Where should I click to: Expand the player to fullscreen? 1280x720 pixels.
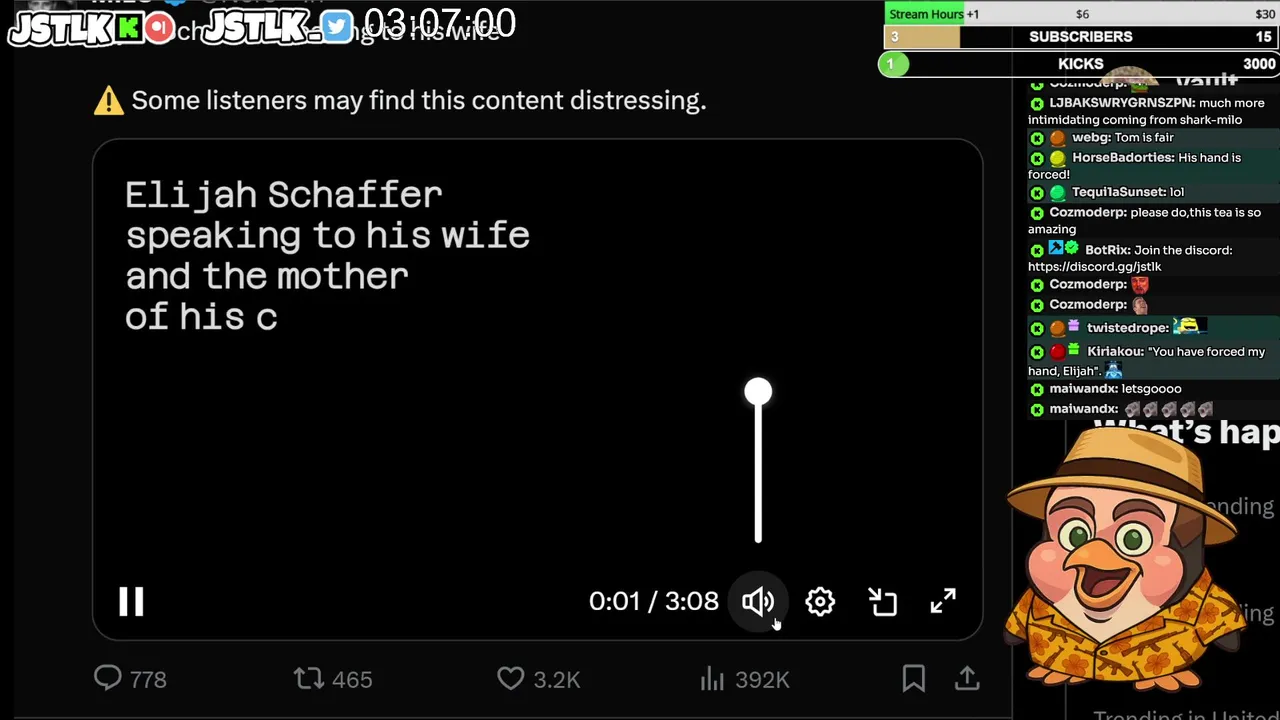(943, 601)
